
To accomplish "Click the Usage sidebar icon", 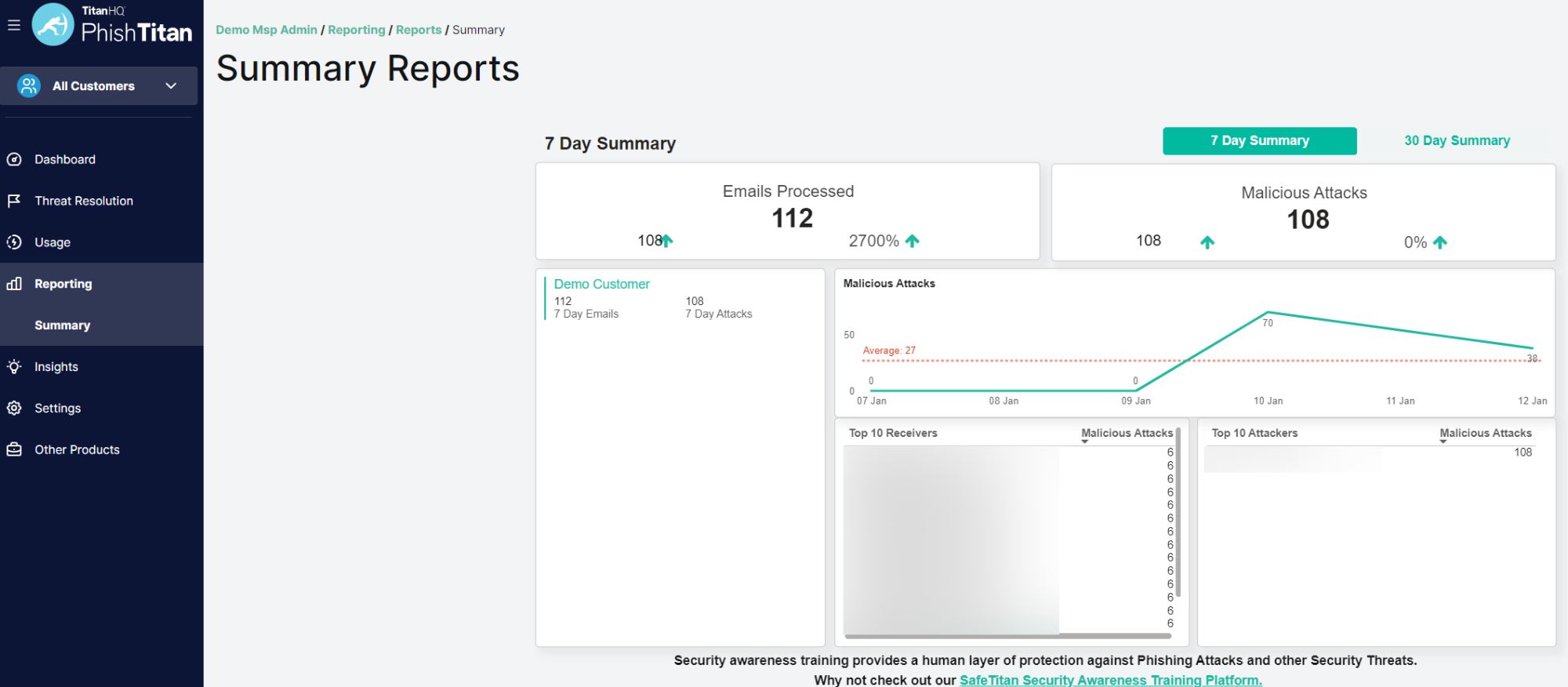I will (14, 242).
